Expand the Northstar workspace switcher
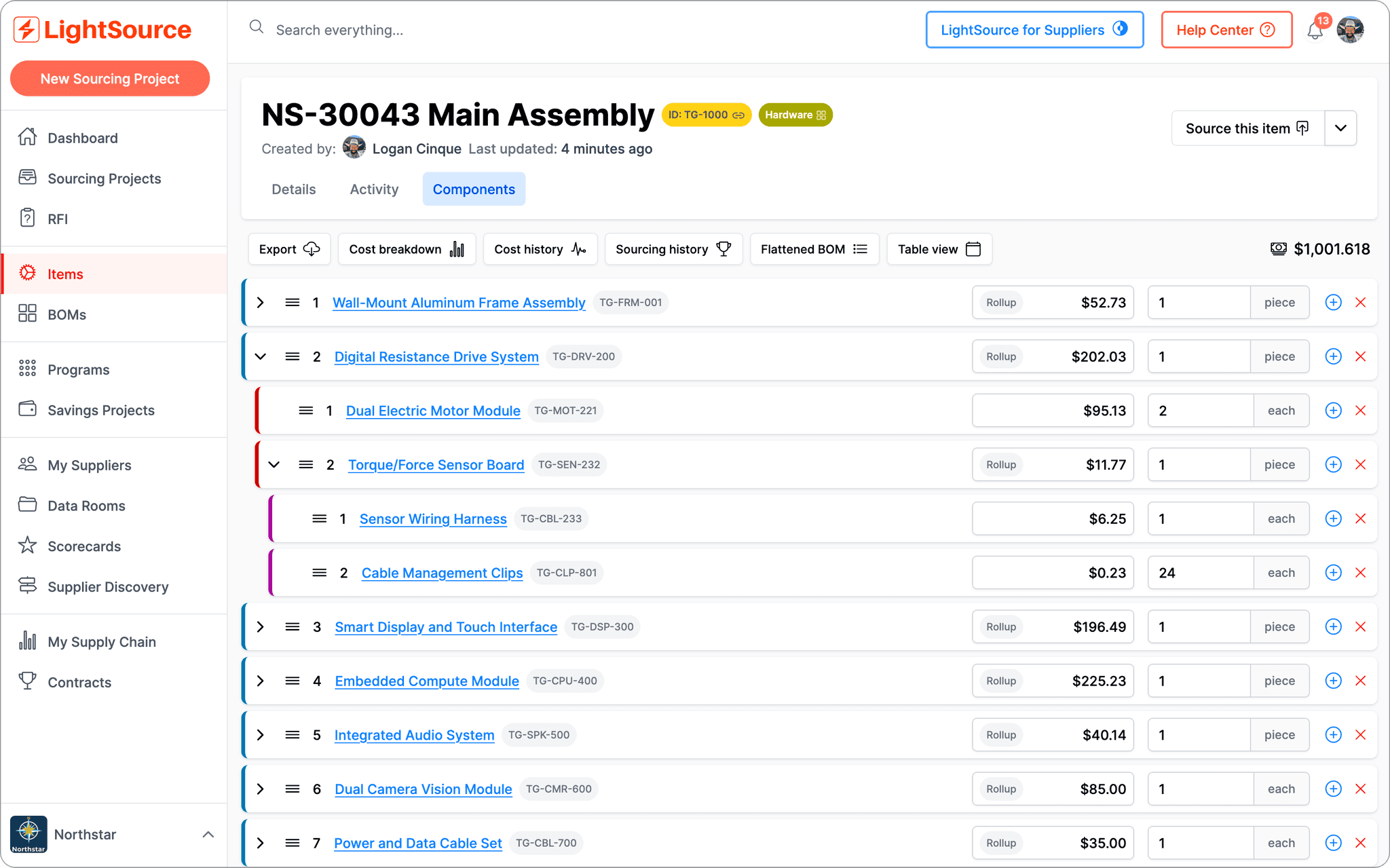The height and width of the screenshot is (868, 1390). (x=208, y=834)
